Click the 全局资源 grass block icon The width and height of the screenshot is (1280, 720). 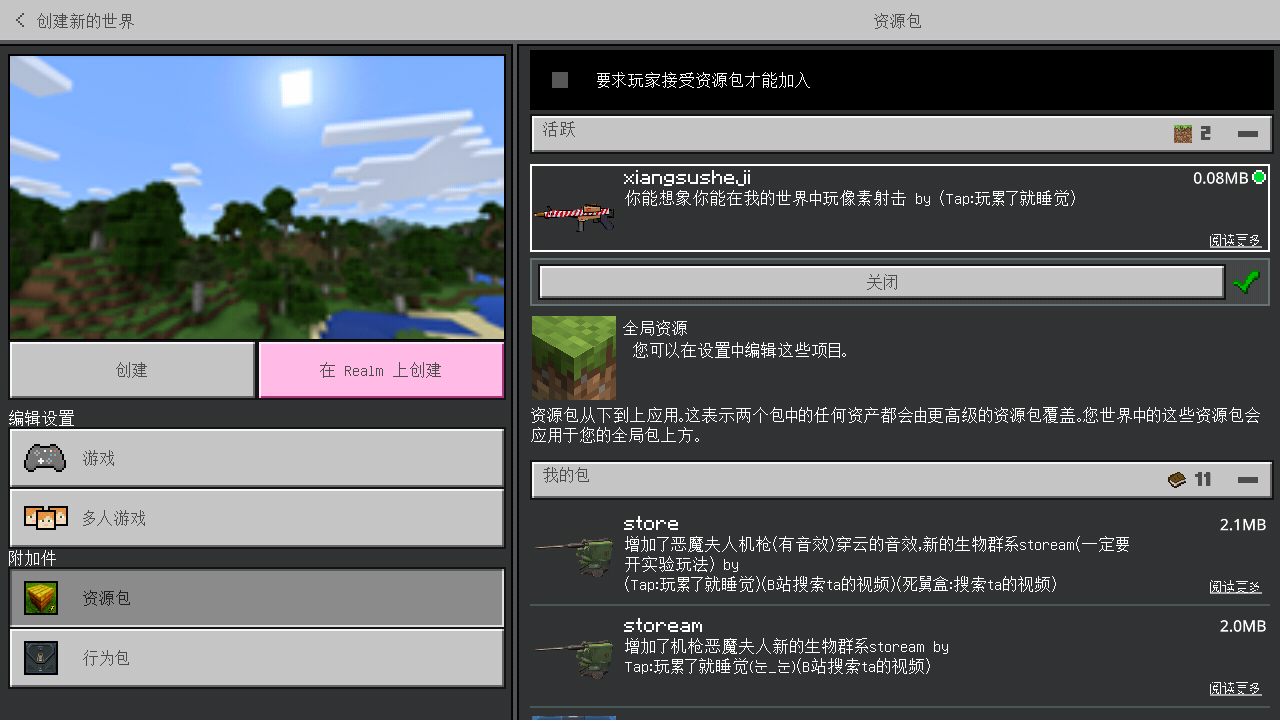[x=574, y=358]
